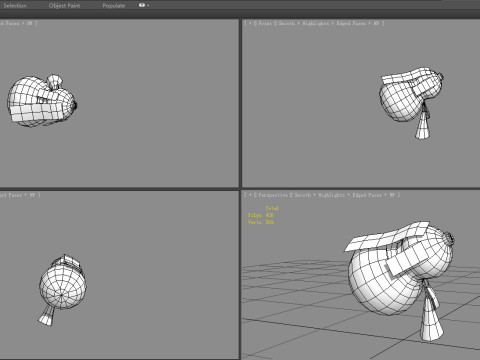Open the Perspective viewport plus menu

pyautogui.click(x=250, y=195)
